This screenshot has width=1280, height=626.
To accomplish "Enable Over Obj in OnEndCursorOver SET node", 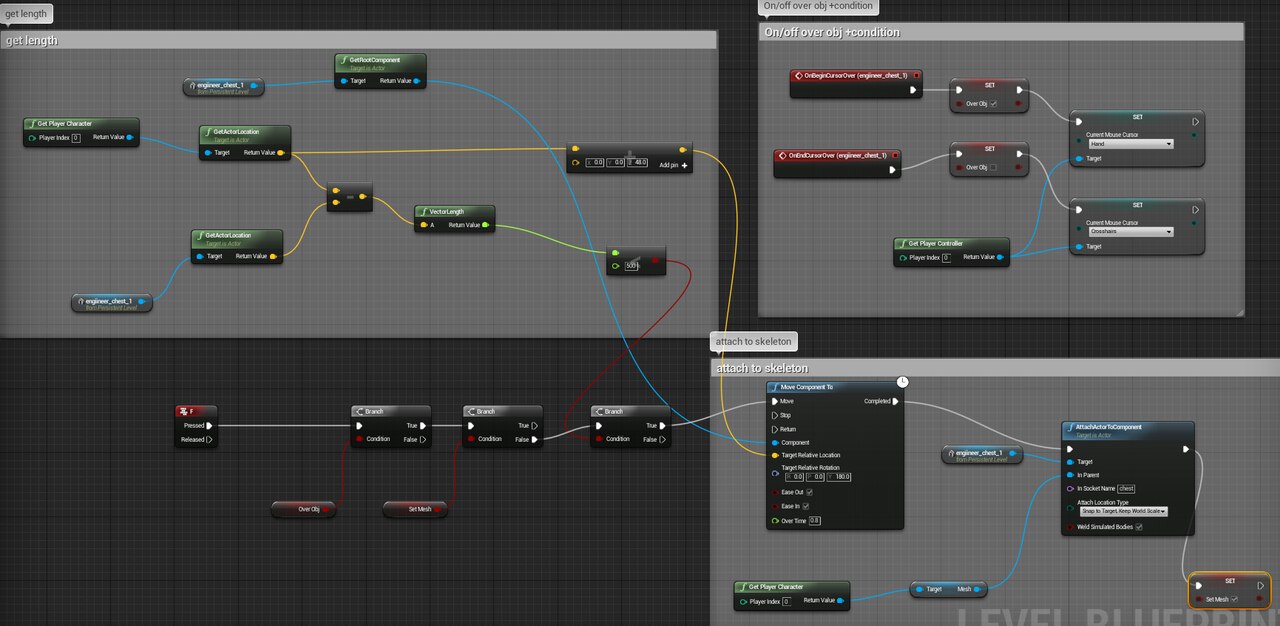I will point(993,167).
